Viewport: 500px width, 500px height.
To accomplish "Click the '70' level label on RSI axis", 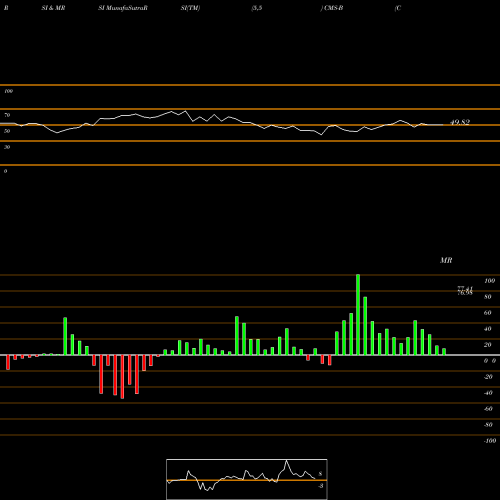I will pos(7,115).
